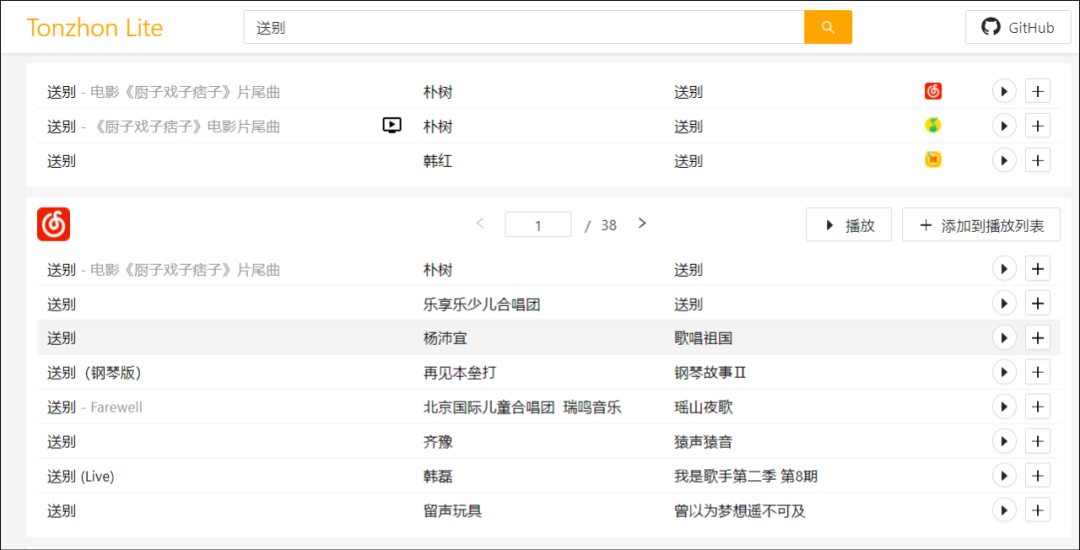Add 留声玩具's 送别 to the playlist
This screenshot has height=550, width=1080.
pyautogui.click(x=1038, y=511)
